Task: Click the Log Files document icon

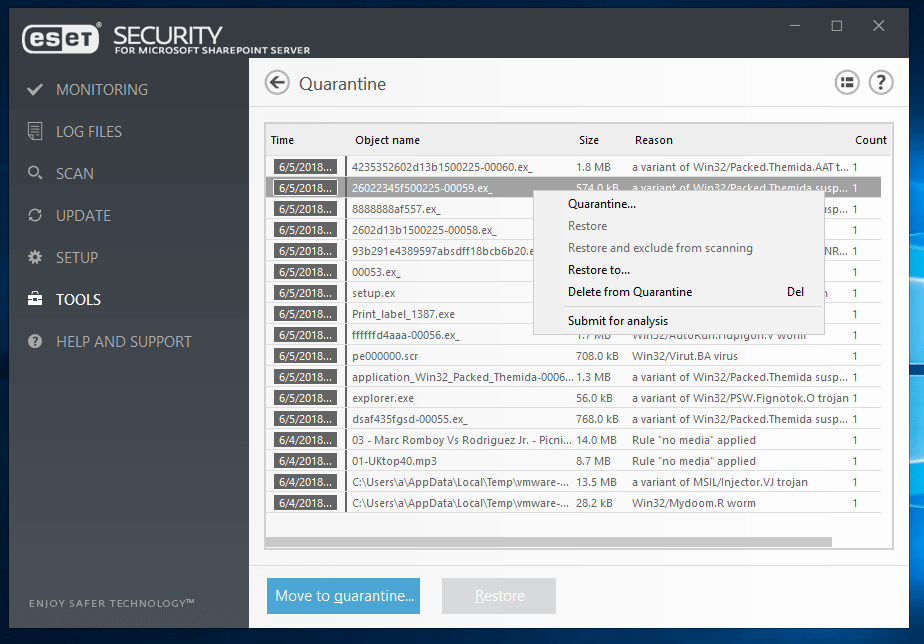Action: pyautogui.click(x=35, y=131)
